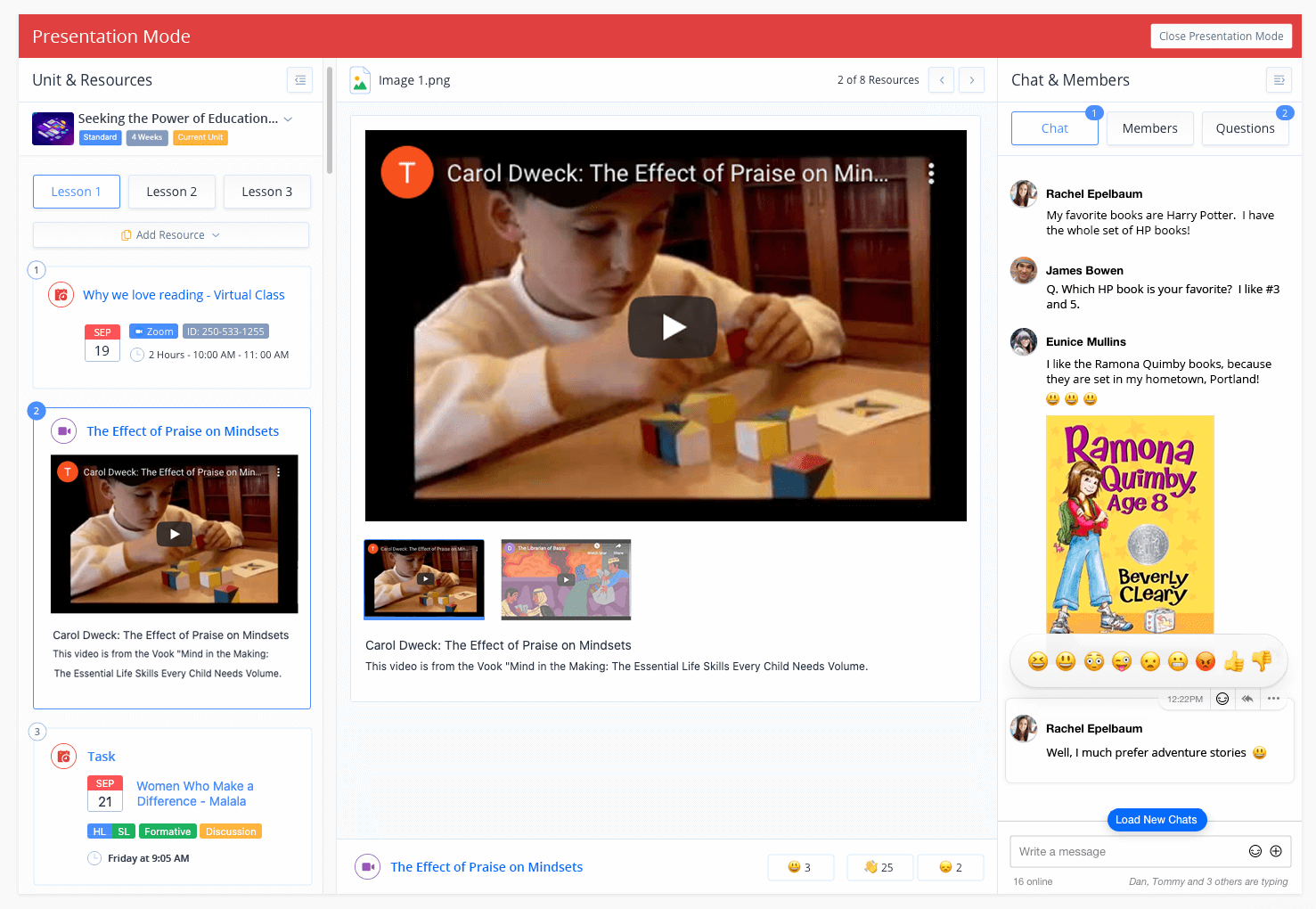Select the Librarian of Basra video thumbnail
This screenshot has width=1316, height=909.
tap(566, 579)
